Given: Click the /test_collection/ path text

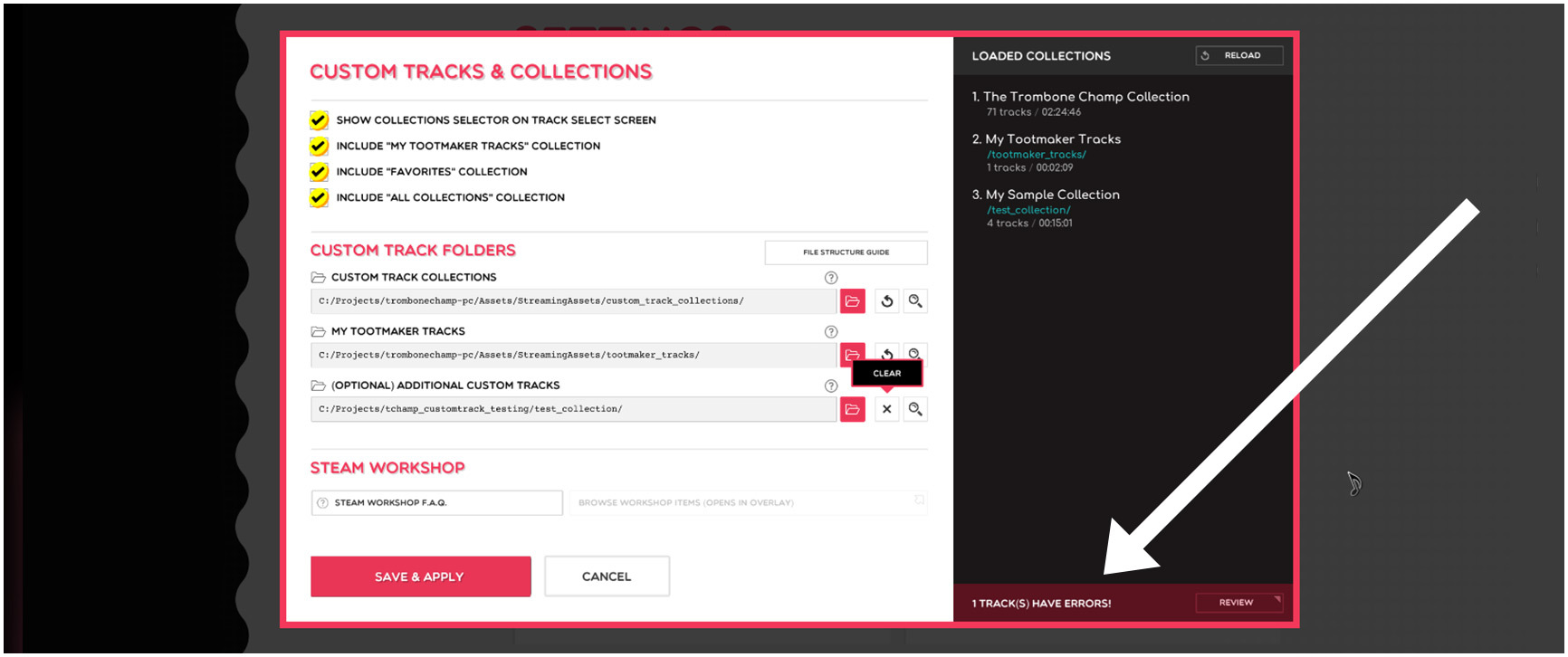Looking at the screenshot, I should click(x=1028, y=210).
